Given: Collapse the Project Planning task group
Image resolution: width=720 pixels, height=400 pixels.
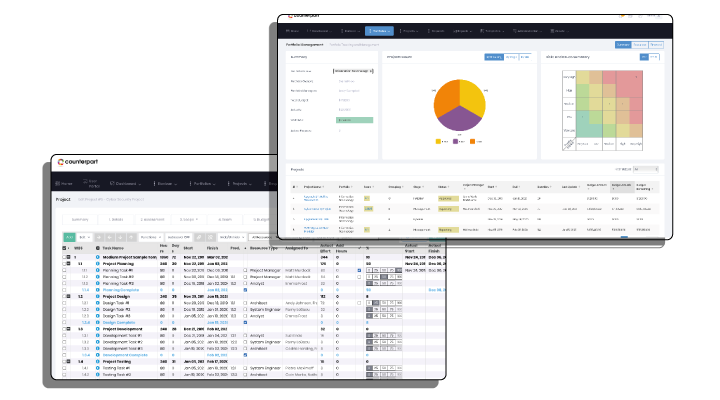Looking at the screenshot, I should [68, 263].
